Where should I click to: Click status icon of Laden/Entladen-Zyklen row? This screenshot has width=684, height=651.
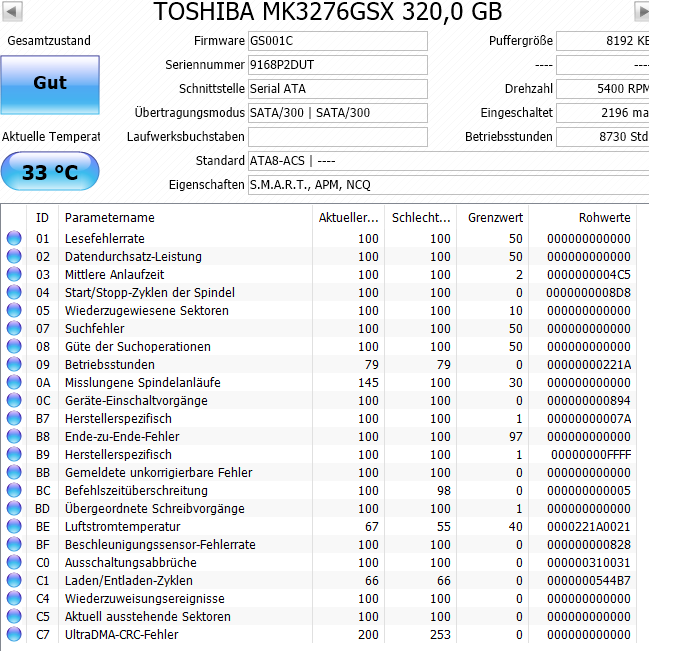pos(14,580)
